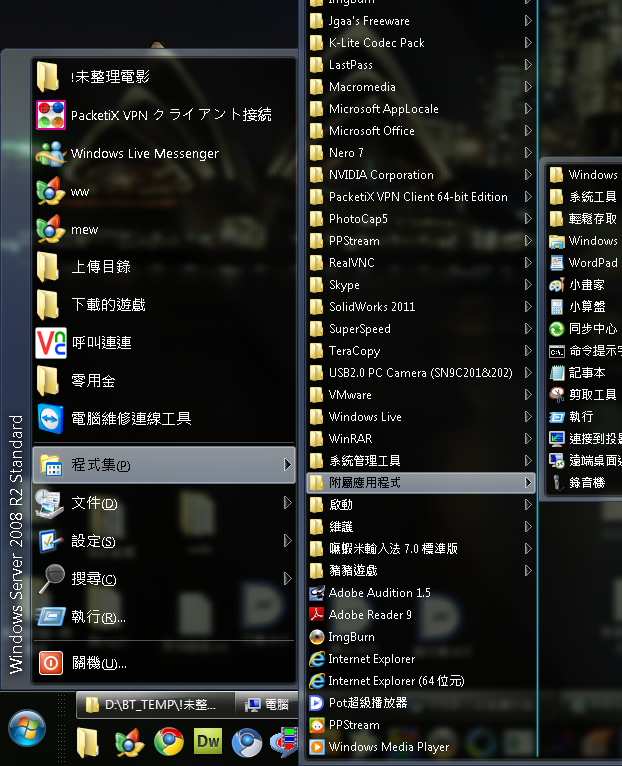Expand 程式集(P) submenu arrow
The height and width of the screenshot is (766, 622).
pos(288,465)
